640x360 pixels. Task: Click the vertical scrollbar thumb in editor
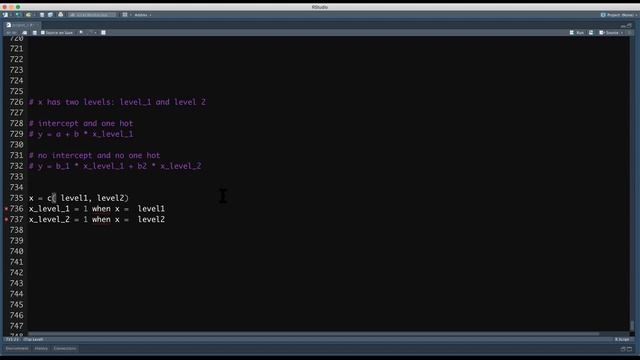632,326
